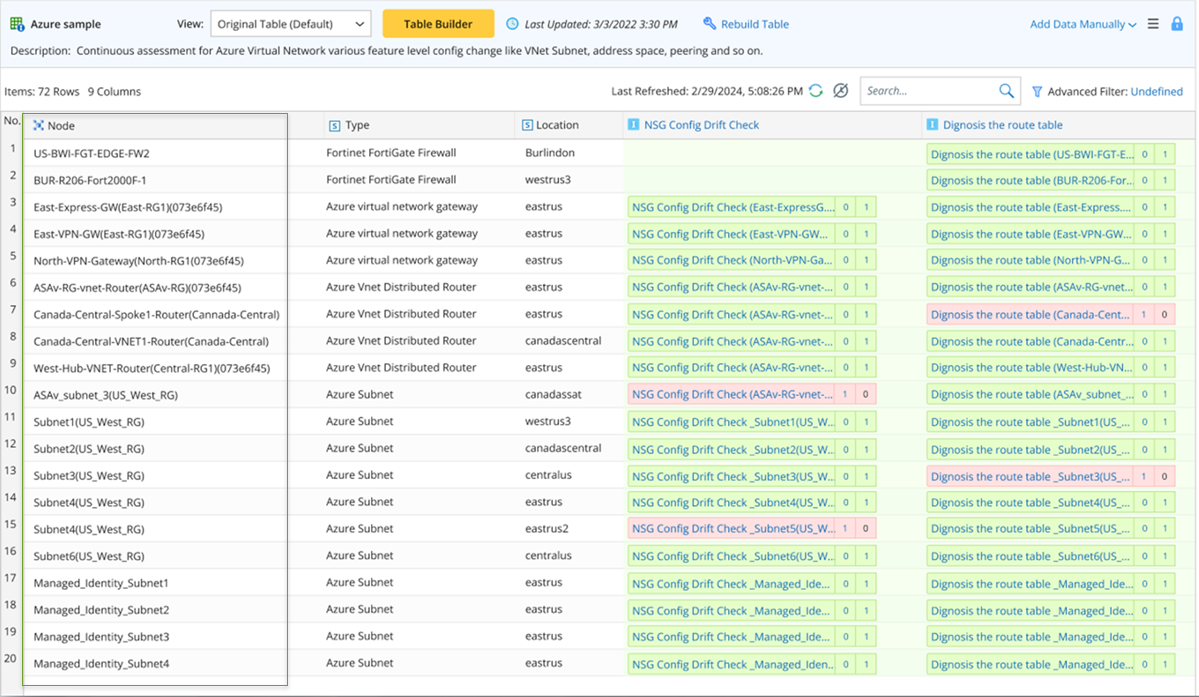The image size is (1199, 697).
Task: Click inside the Search input field
Action: (x=925, y=91)
